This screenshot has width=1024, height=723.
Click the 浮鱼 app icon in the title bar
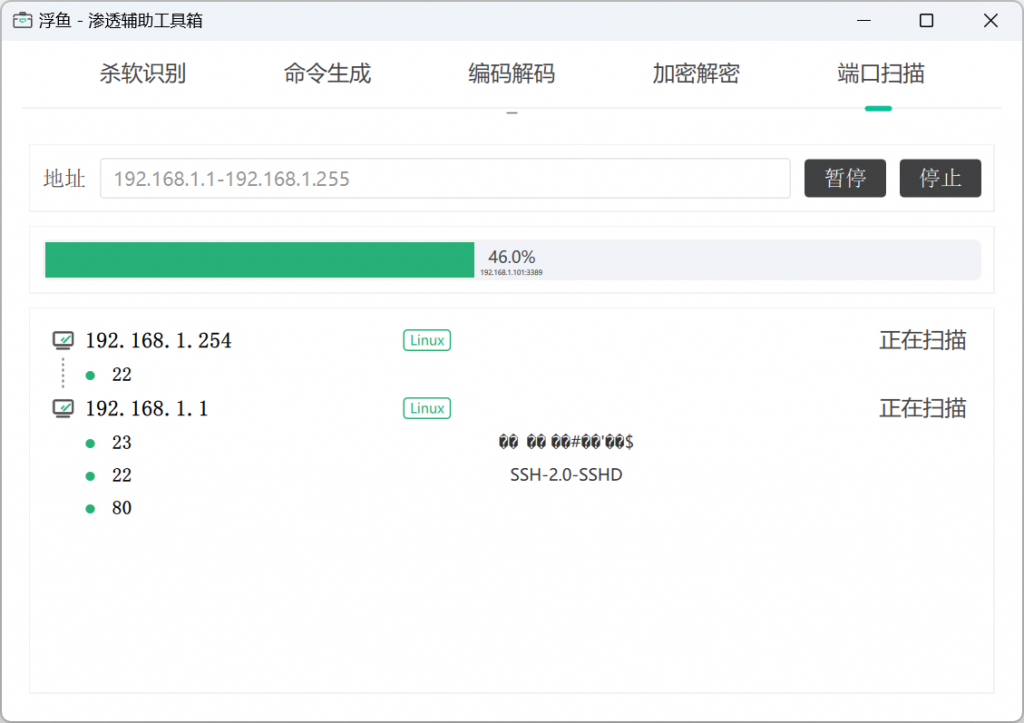(22, 20)
